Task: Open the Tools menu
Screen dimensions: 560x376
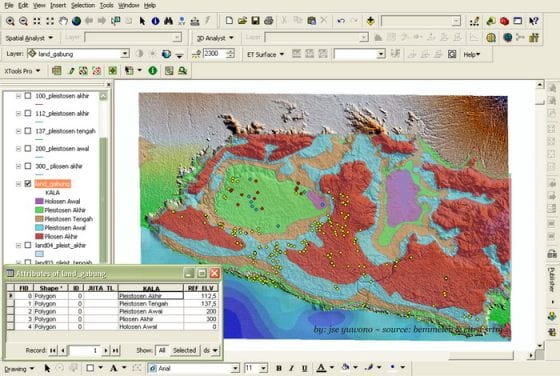Action: click(x=106, y=5)
